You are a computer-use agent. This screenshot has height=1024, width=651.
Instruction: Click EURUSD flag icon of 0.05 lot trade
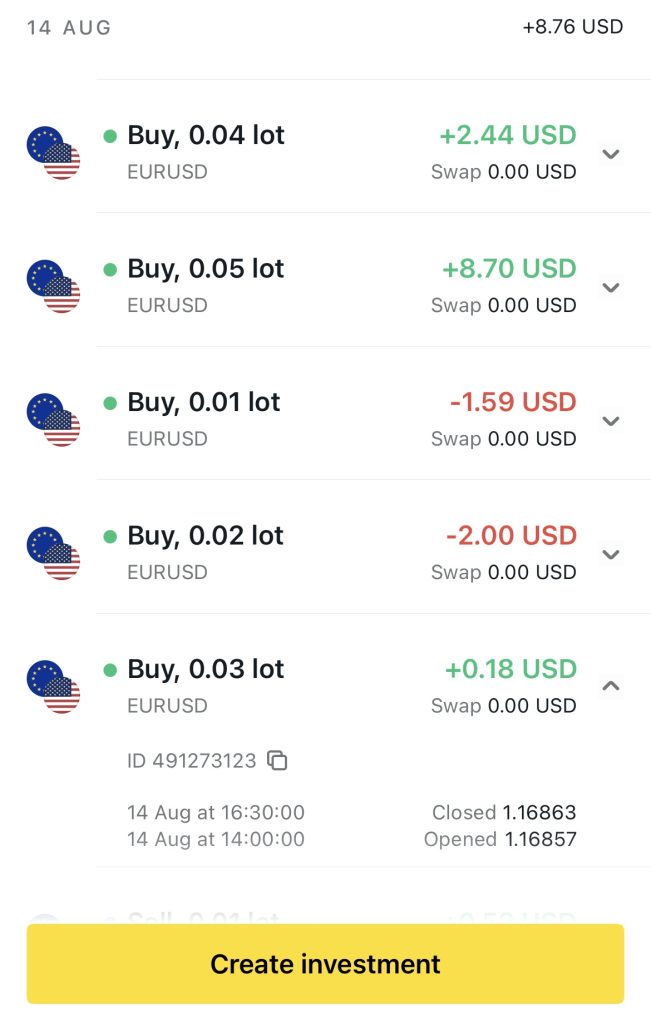(x=53, y=287)
